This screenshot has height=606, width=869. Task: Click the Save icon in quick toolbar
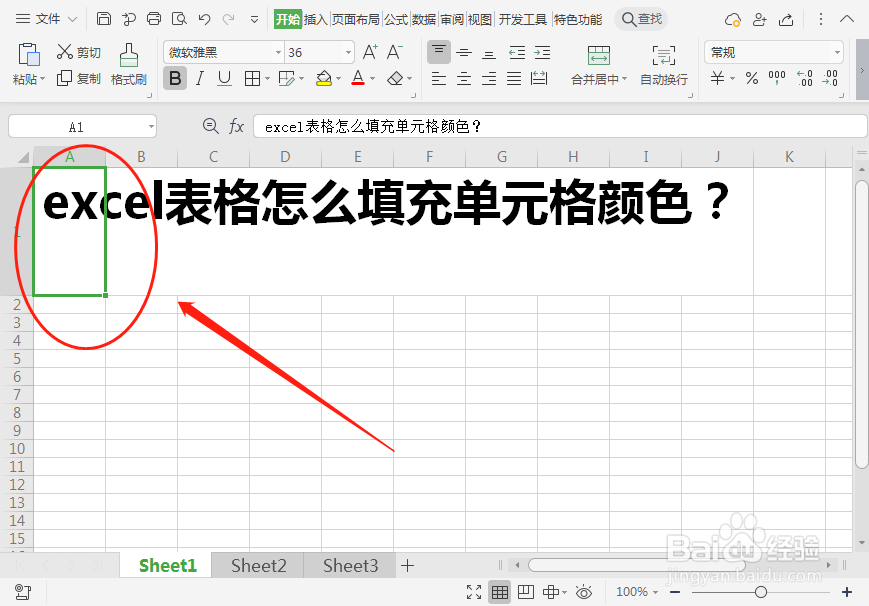coord(104,19)
